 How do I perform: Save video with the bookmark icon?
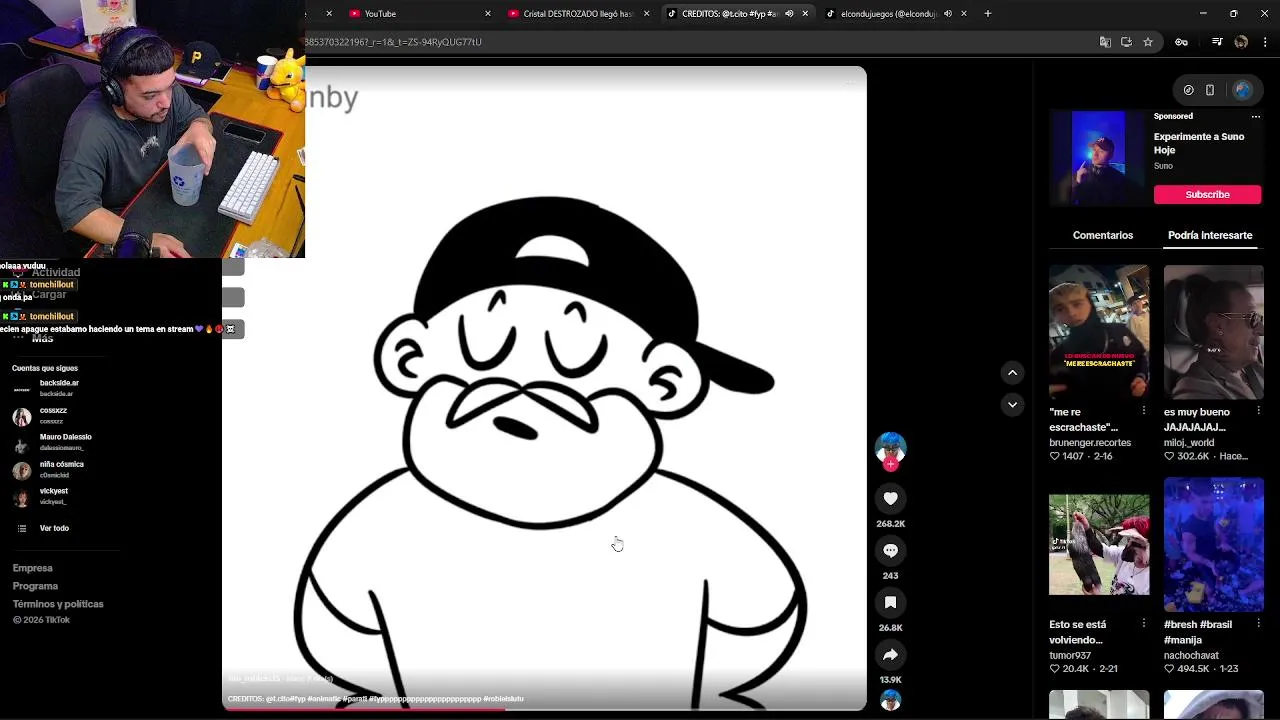click(890, 602)
